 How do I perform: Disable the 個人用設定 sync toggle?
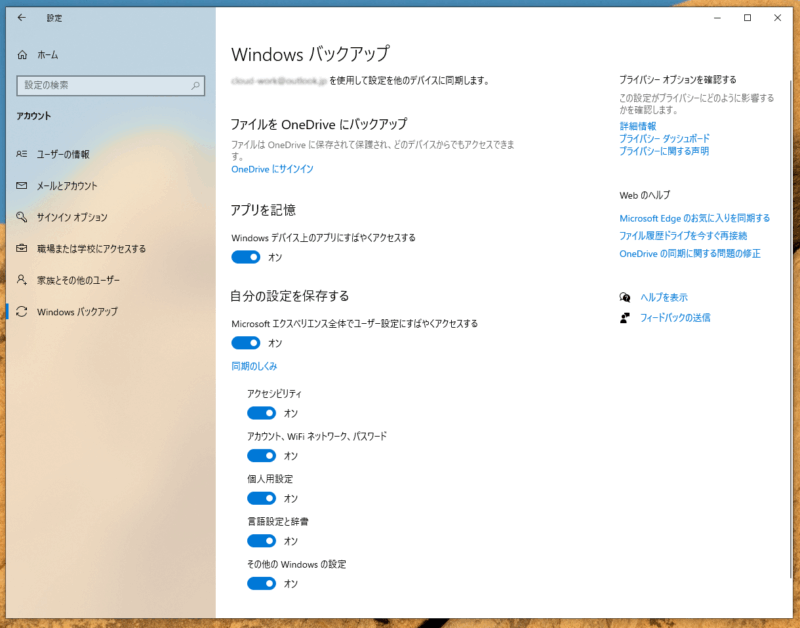click(261, 498)
